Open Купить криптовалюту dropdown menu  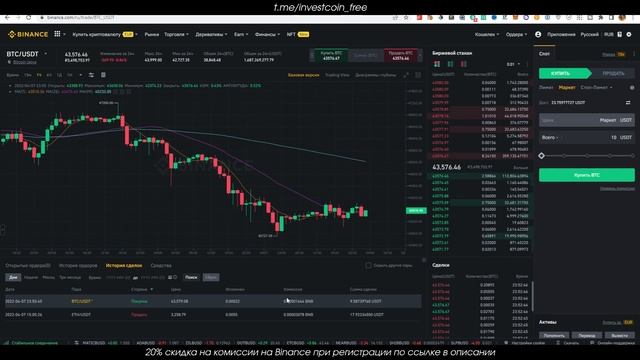point(104,34)
